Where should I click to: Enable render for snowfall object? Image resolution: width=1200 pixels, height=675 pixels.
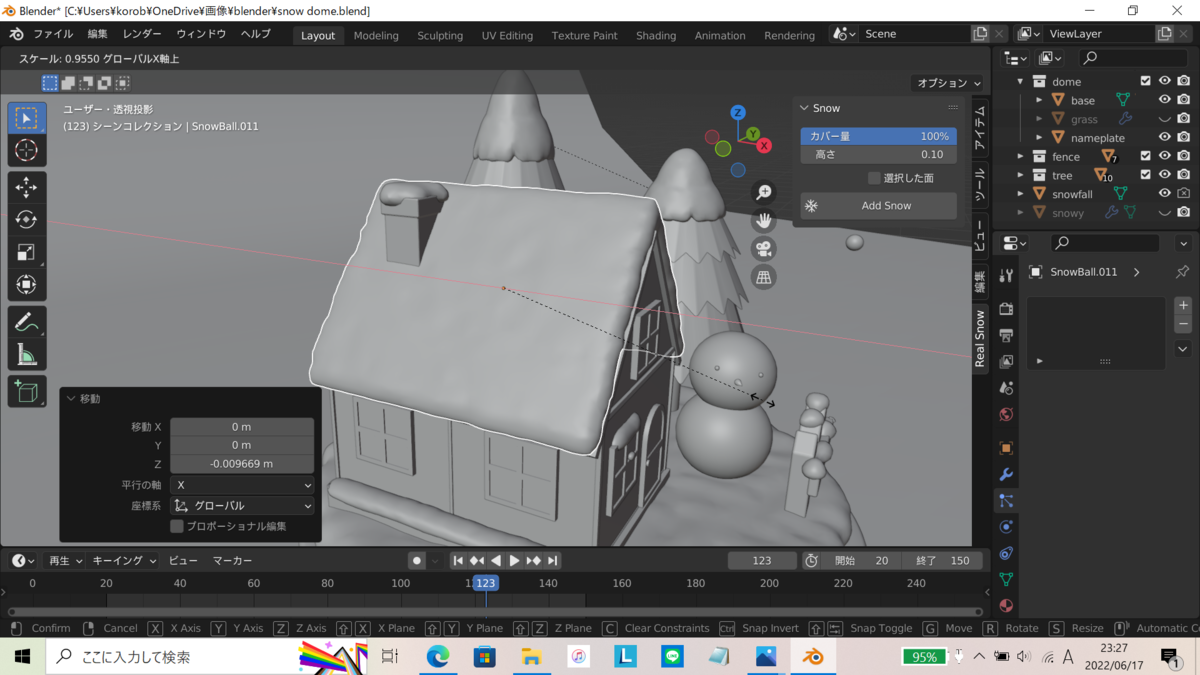coord(1183,194)
